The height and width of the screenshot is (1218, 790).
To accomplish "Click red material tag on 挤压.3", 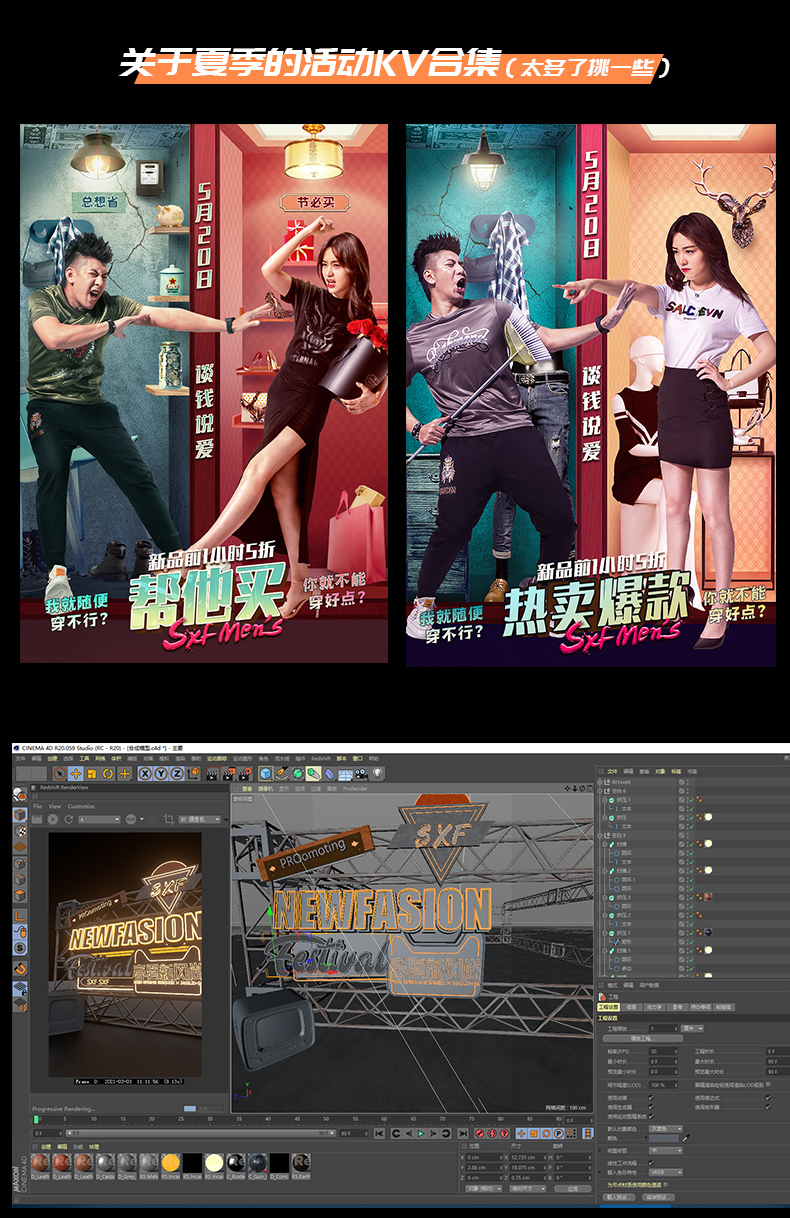I will coord(708,897).
